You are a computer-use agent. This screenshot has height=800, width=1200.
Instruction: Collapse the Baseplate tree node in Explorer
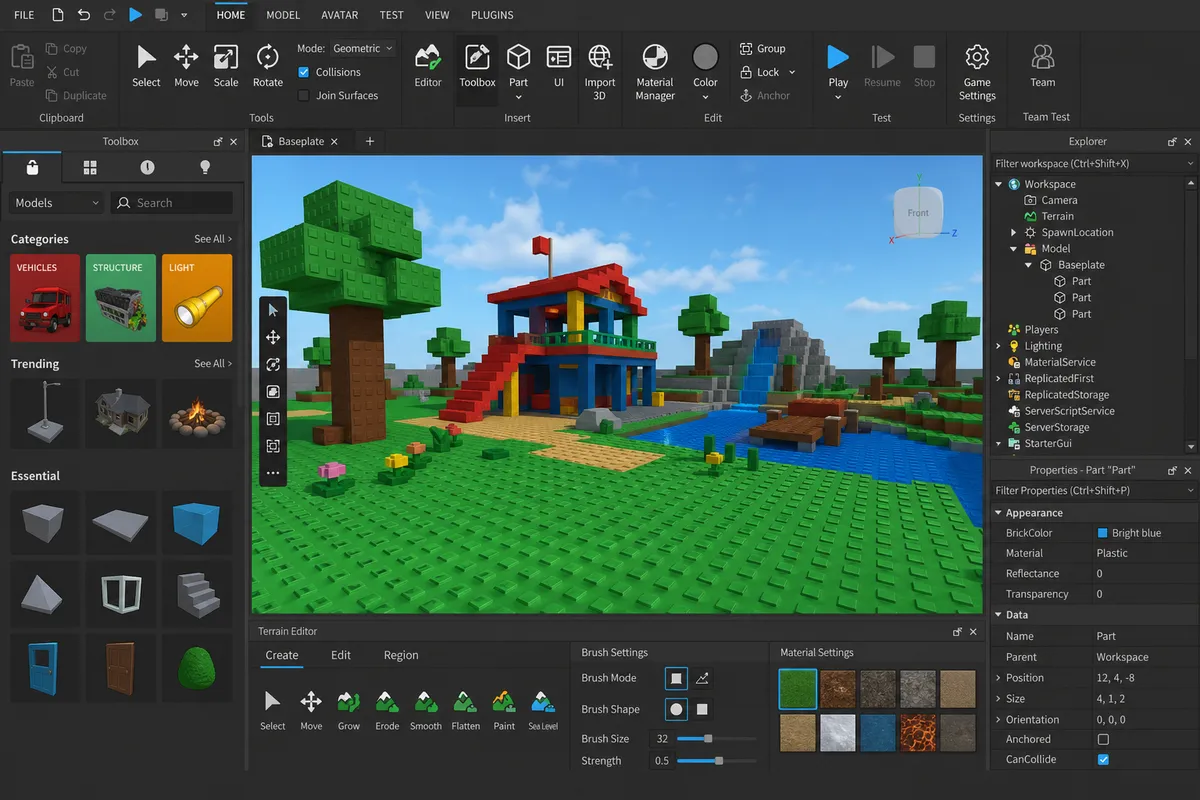[1029, 265]
